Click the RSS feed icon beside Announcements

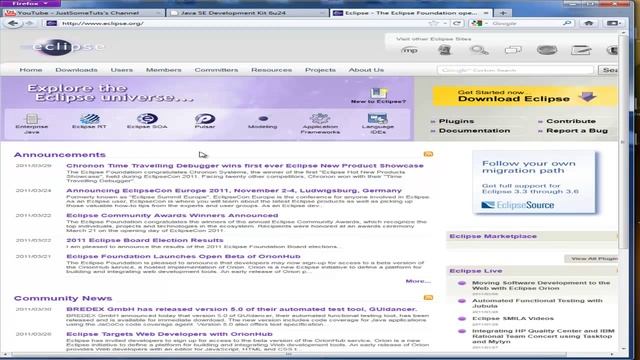coord(428,154)
